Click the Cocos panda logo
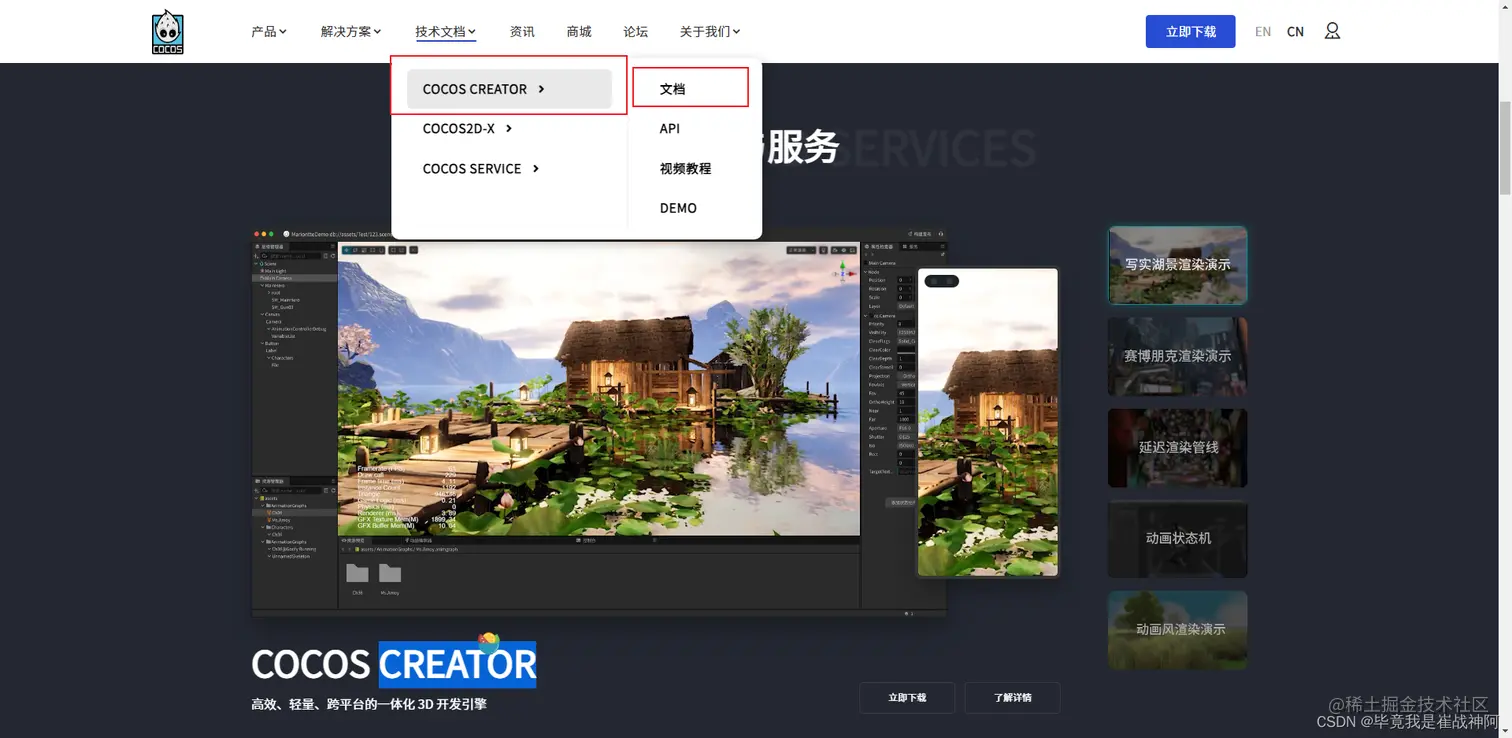The image size is (1512, 738). click(166, 31)
